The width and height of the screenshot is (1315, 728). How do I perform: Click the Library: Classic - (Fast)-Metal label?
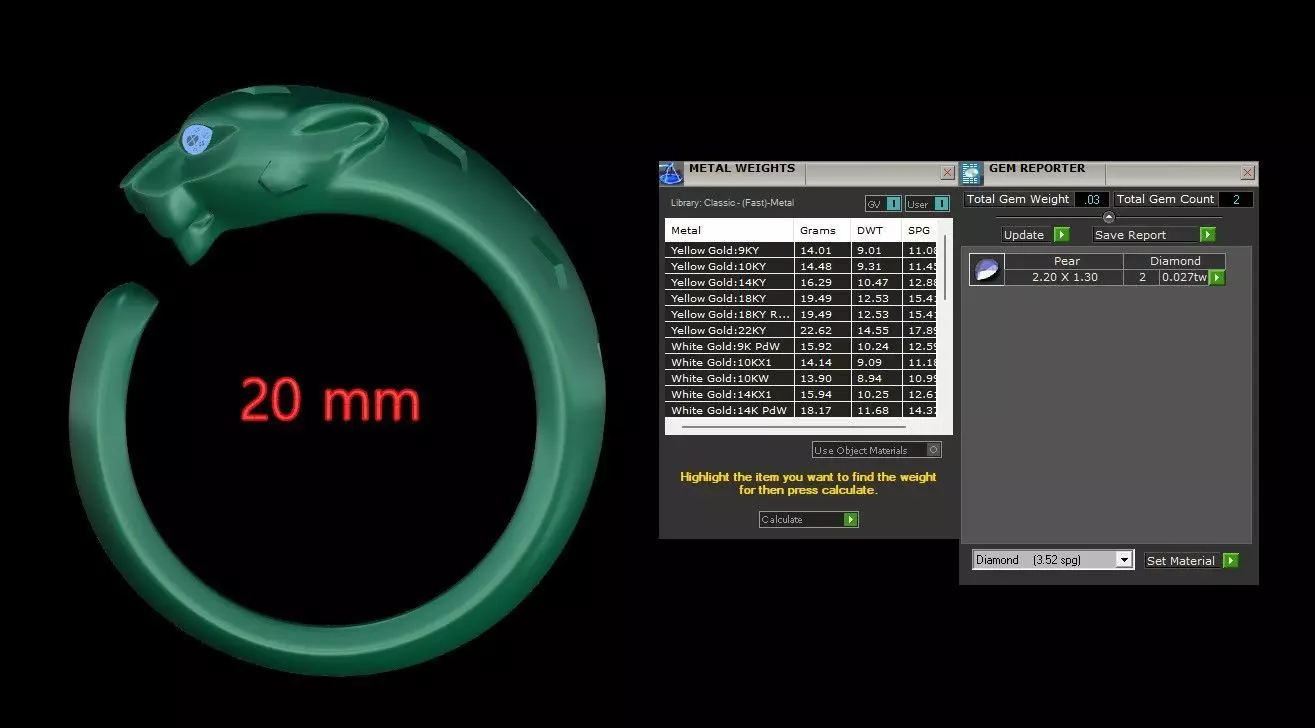732,203
